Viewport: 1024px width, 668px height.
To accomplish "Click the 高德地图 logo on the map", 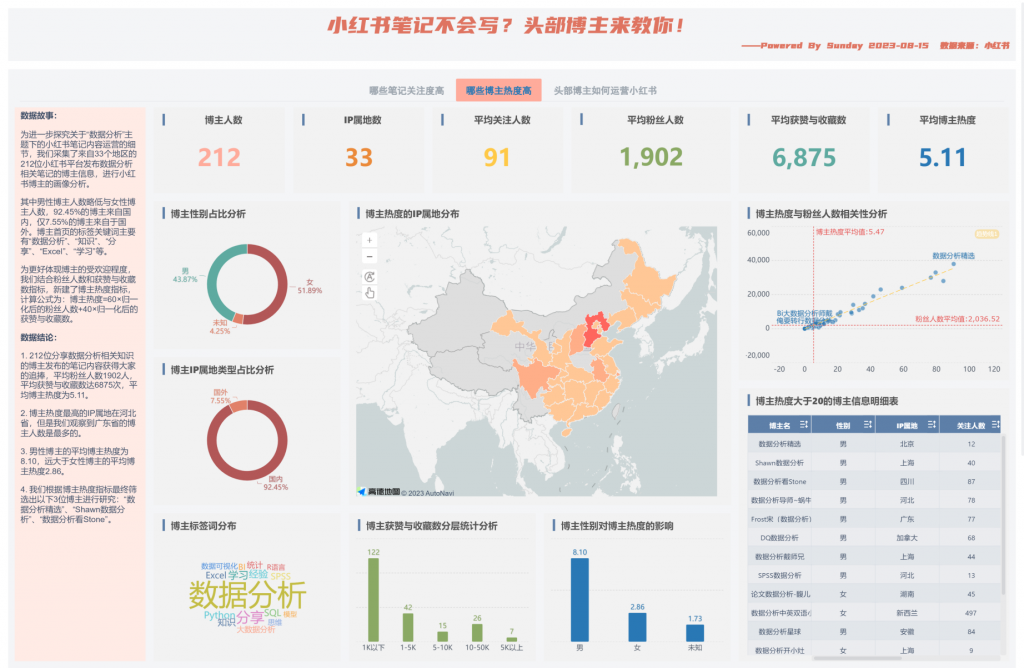I will [x=379, y=492].
